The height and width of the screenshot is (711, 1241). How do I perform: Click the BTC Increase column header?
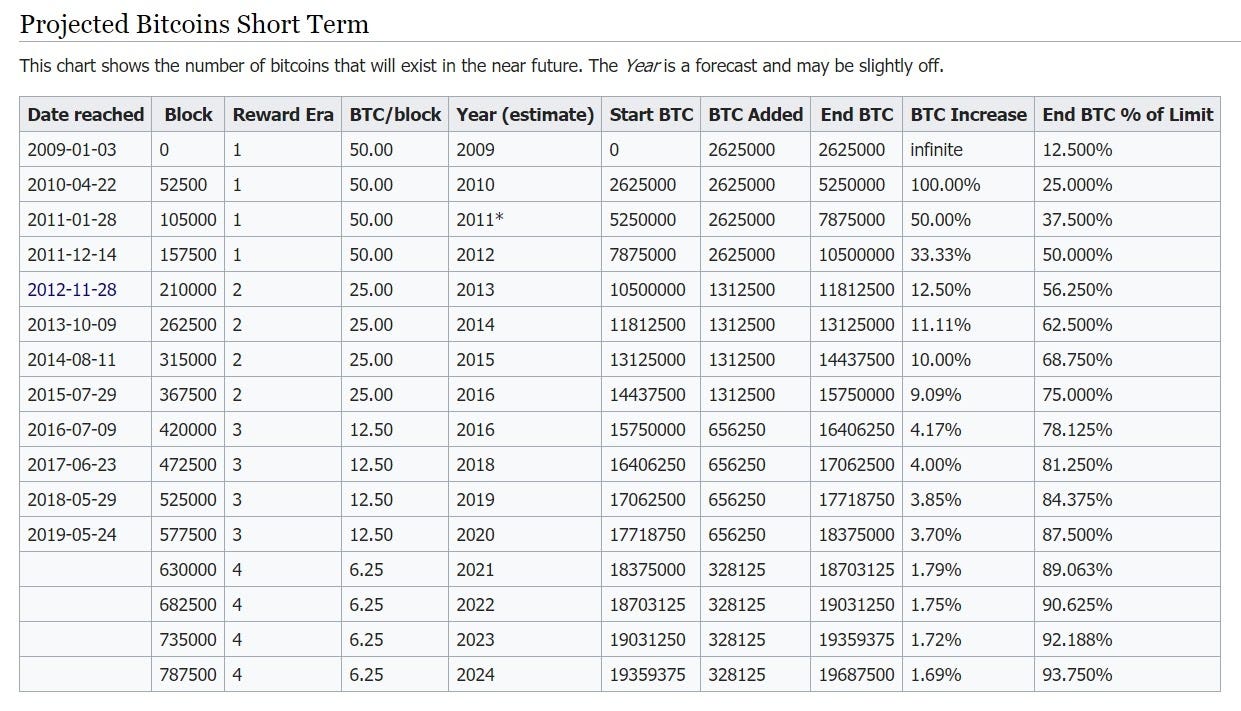click(x=968, y=115)
